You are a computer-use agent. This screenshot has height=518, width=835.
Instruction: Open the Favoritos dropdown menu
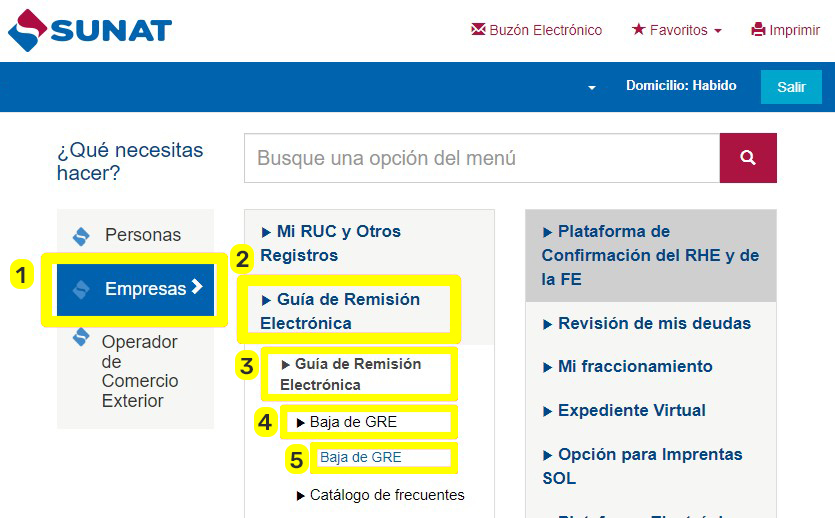[676, 30]
